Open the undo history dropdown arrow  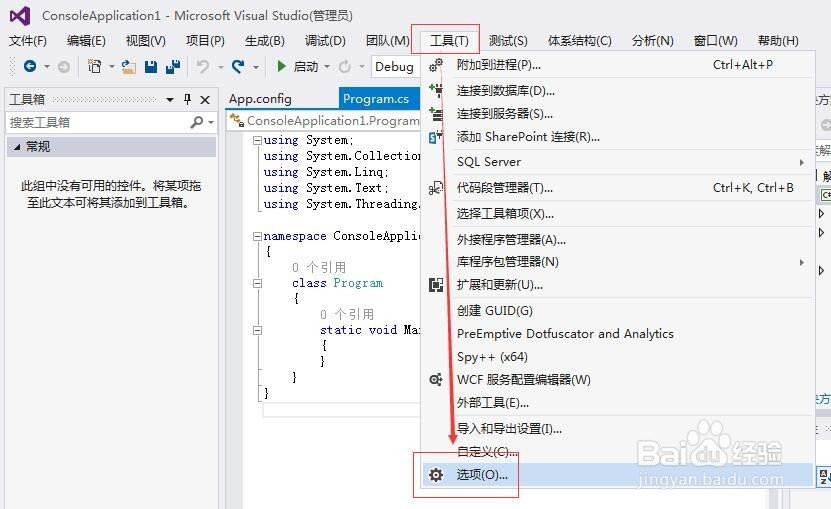click(x=220, y=67)
